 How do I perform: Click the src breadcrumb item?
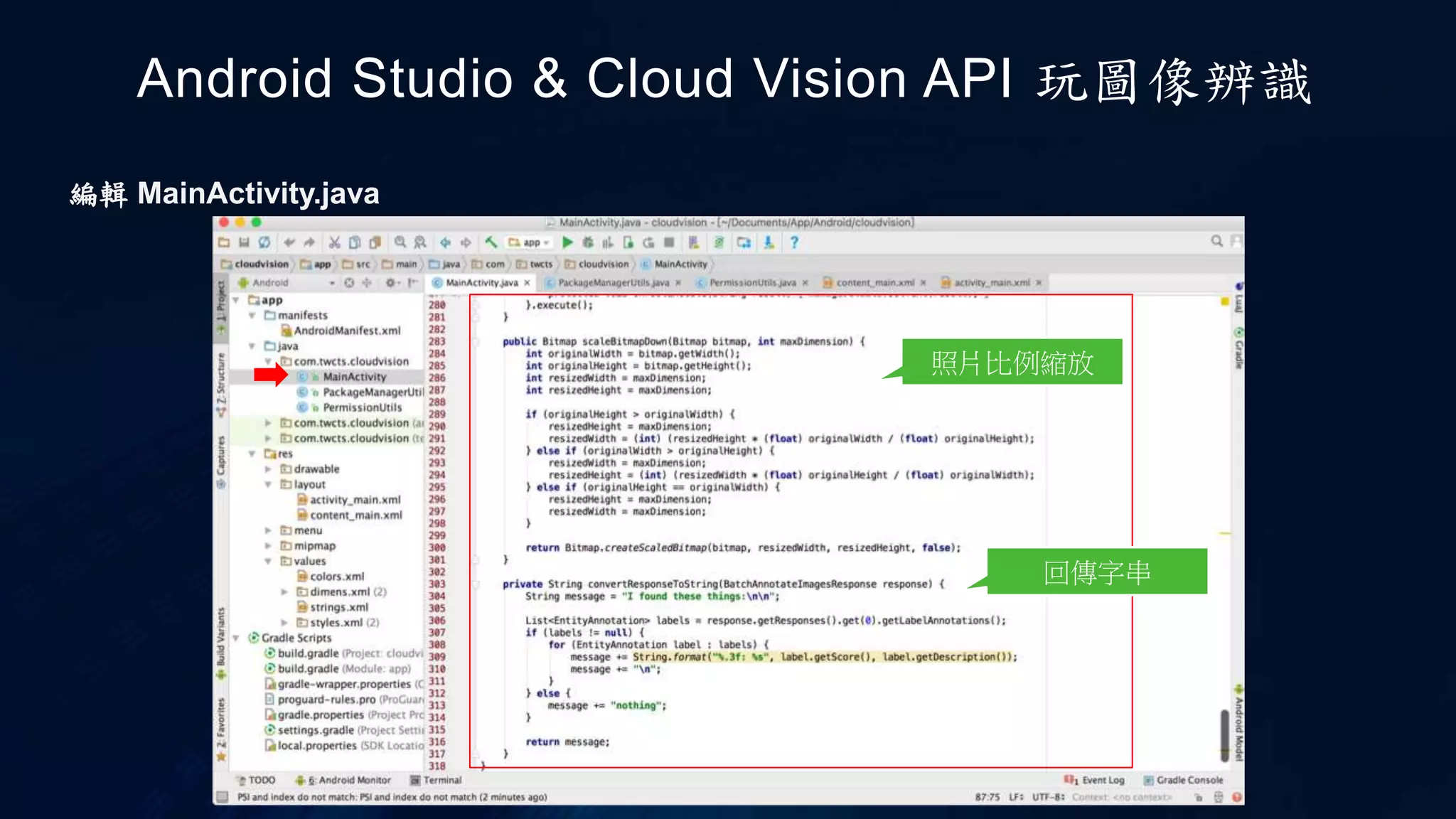357,264
